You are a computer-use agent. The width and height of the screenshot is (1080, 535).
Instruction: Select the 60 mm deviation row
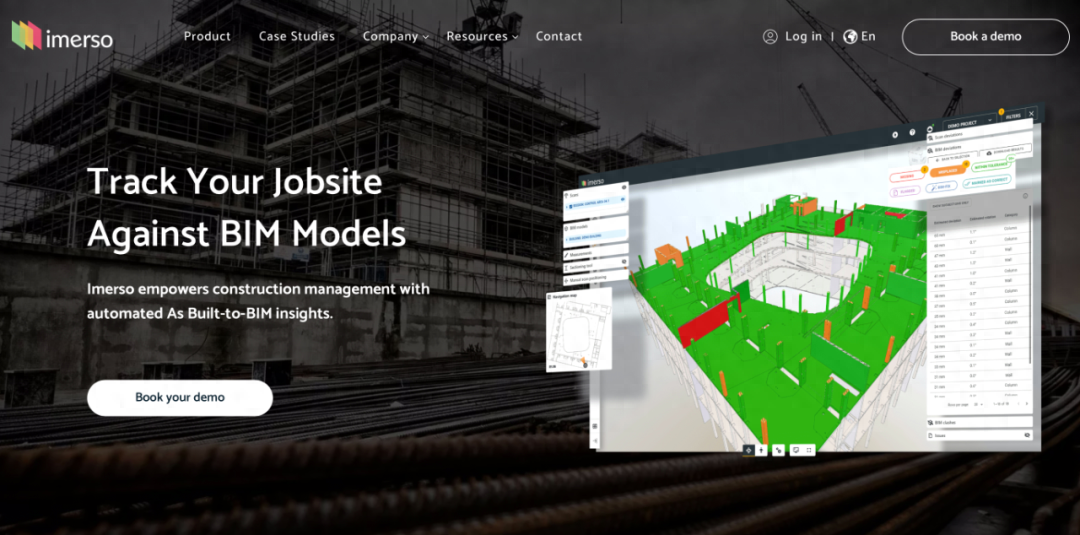coord(981,242)
